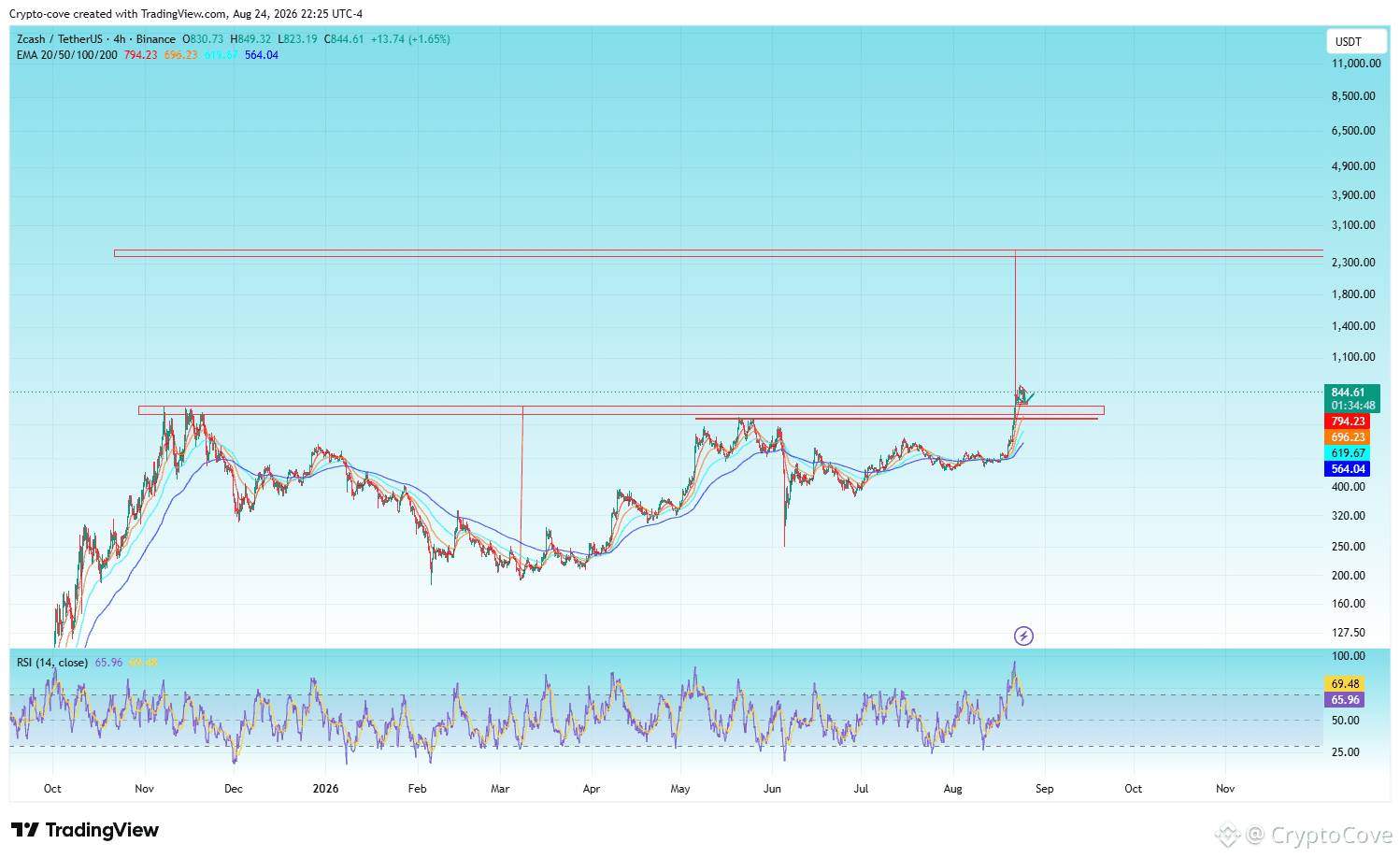The width and height of the screenshot is (1400, 858).
Task: Click the 1,100.00 price axis label
Action: tap(1353, 357)
